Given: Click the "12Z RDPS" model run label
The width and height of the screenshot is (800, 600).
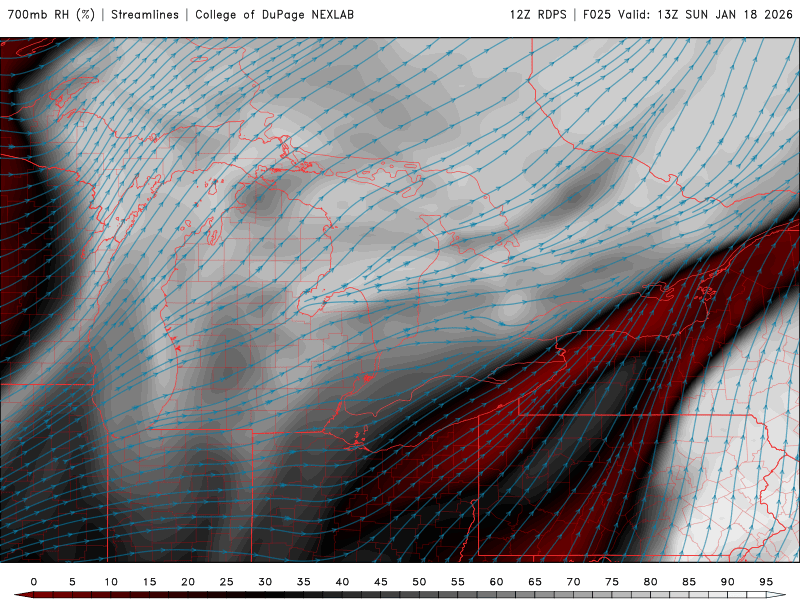Looking at the screenshot, I should pyautogui.click(x=538, y=14).
